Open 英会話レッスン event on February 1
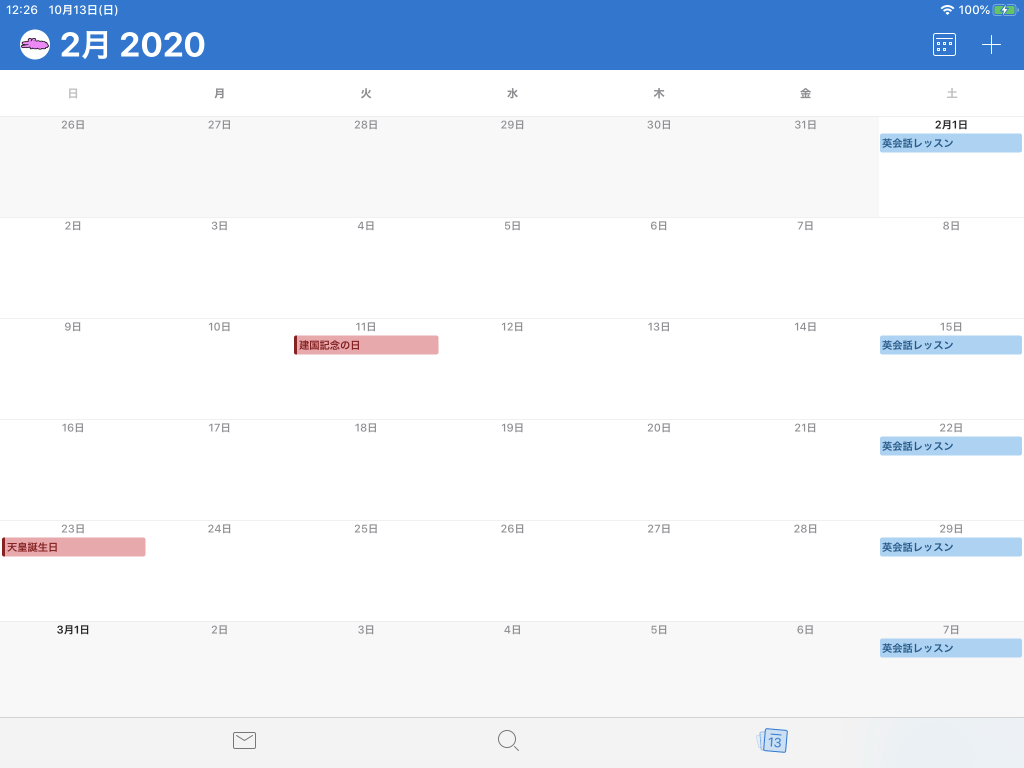Screen dimensions: 1024x768 point(950,143)
